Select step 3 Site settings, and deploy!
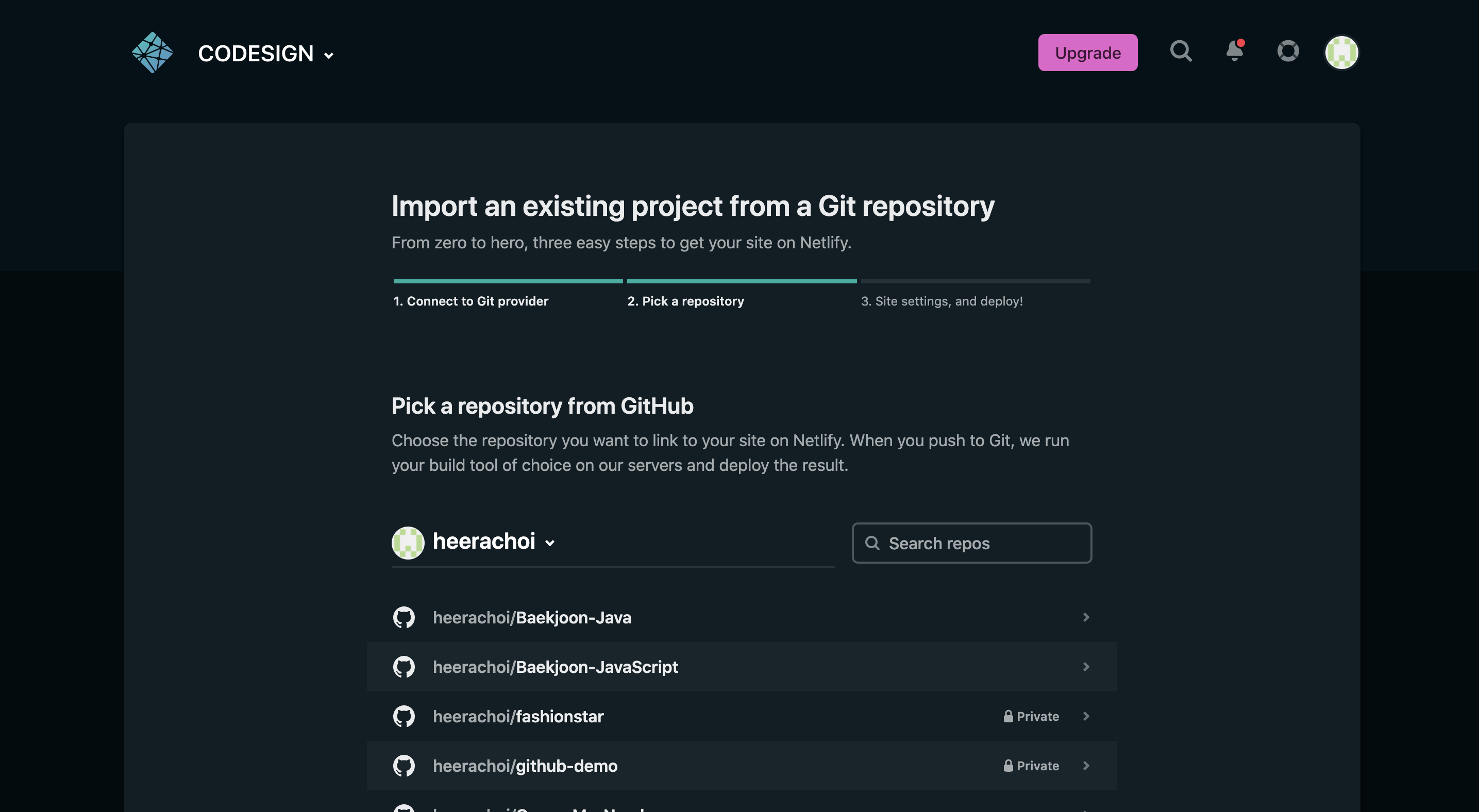The height and width of the screenshot is (812, 1479). pos(942,301)
